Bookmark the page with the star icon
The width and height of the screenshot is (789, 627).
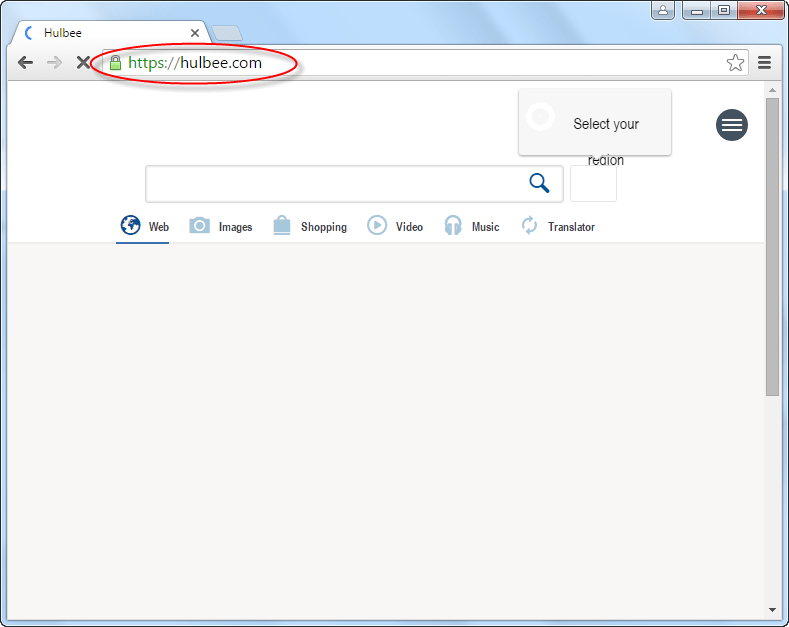coord(735,62)
